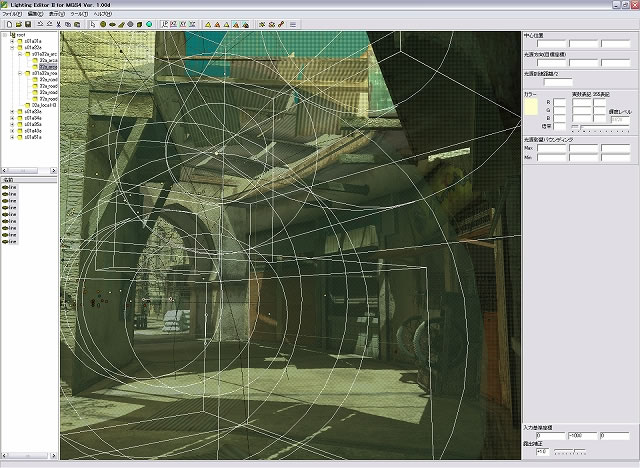Screen dimensions: 640x468
Task: Select the arrow pointer tool
Action: click(x=92, y=23)
